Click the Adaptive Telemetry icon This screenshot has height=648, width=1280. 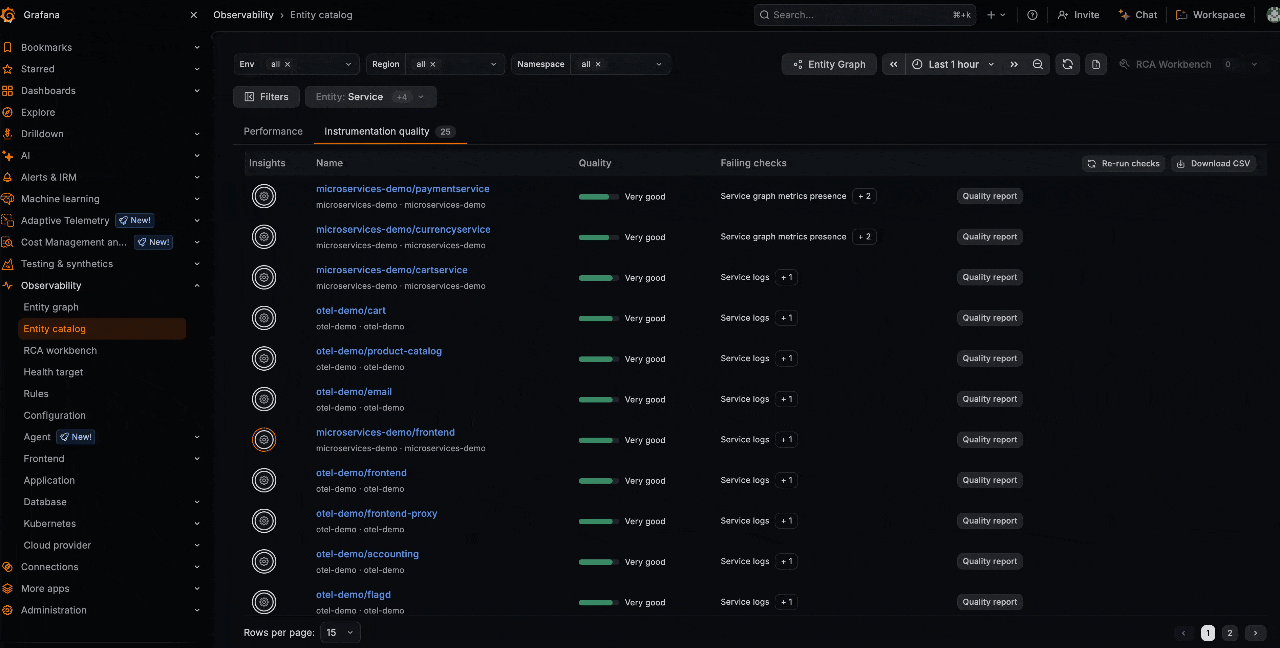[8, 220]
